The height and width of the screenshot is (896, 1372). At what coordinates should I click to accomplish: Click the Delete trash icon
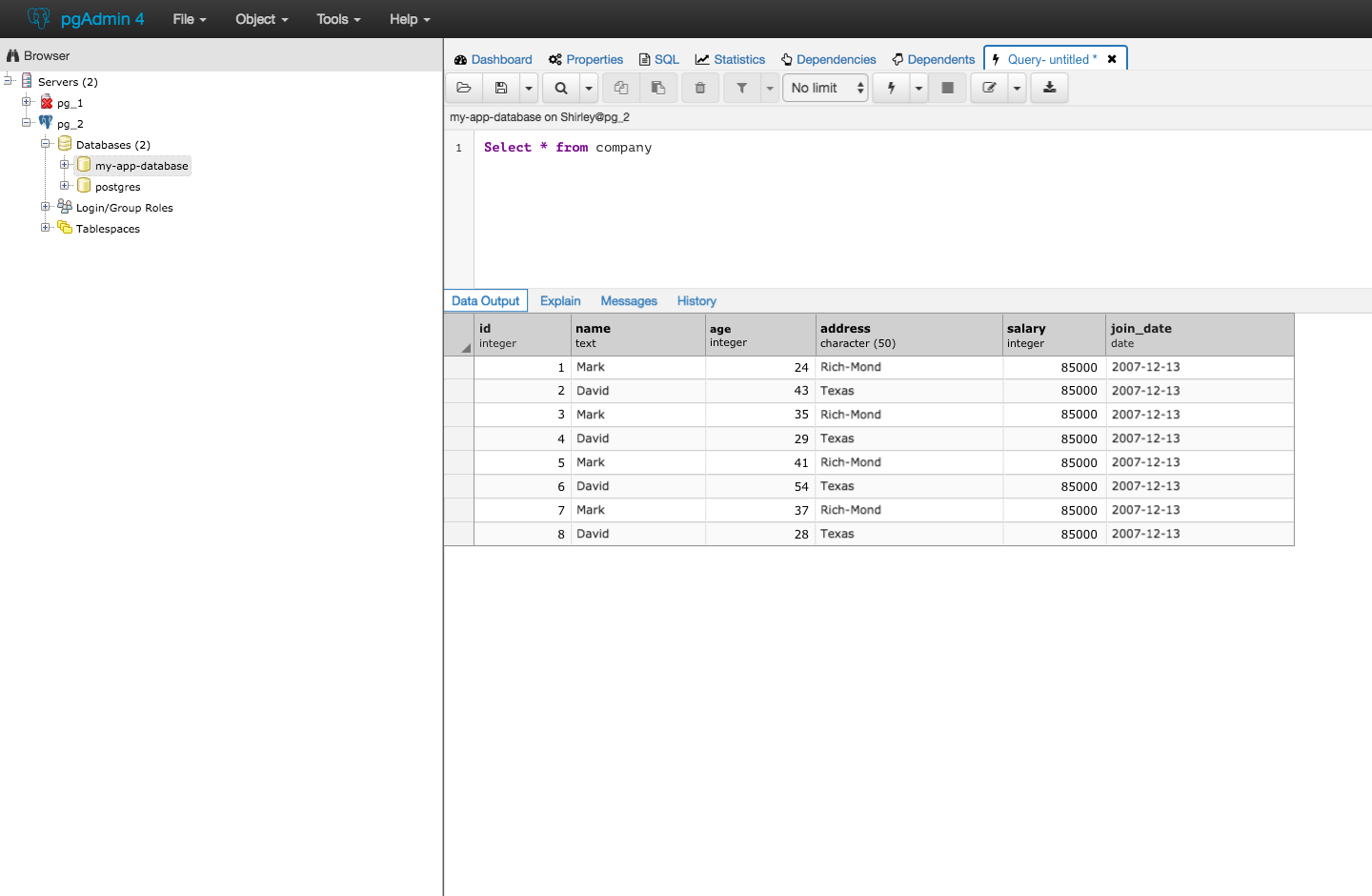(x=700, y=88)
